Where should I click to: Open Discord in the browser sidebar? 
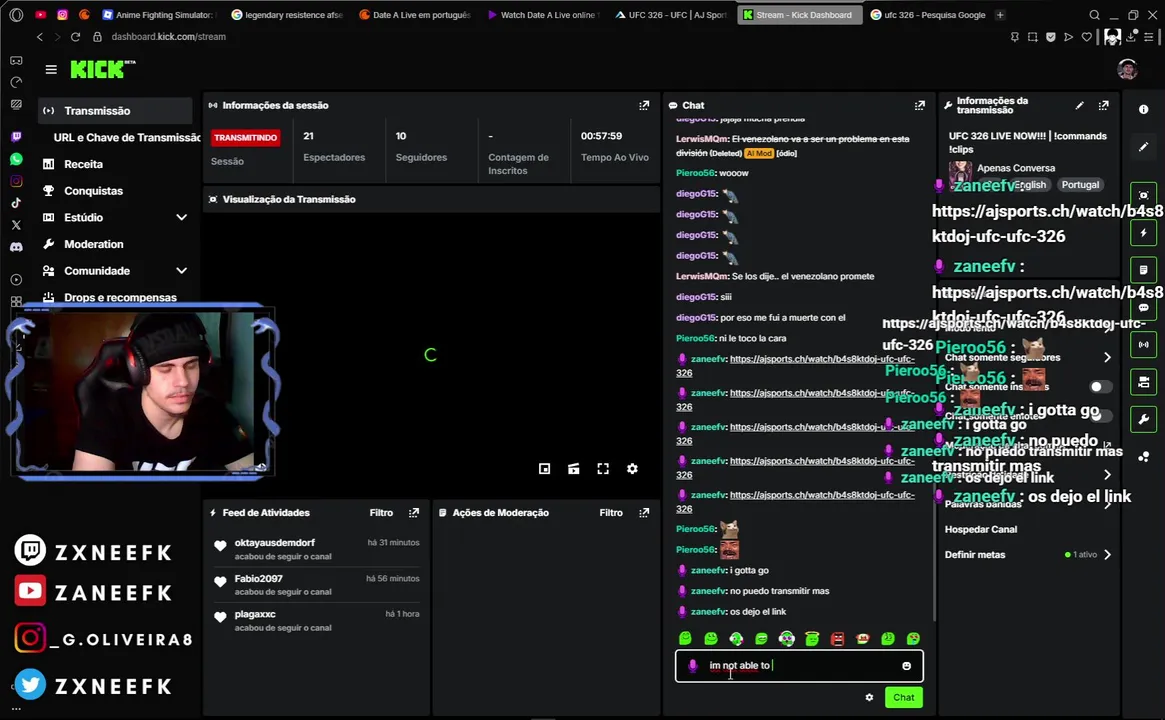click(16, 247)
